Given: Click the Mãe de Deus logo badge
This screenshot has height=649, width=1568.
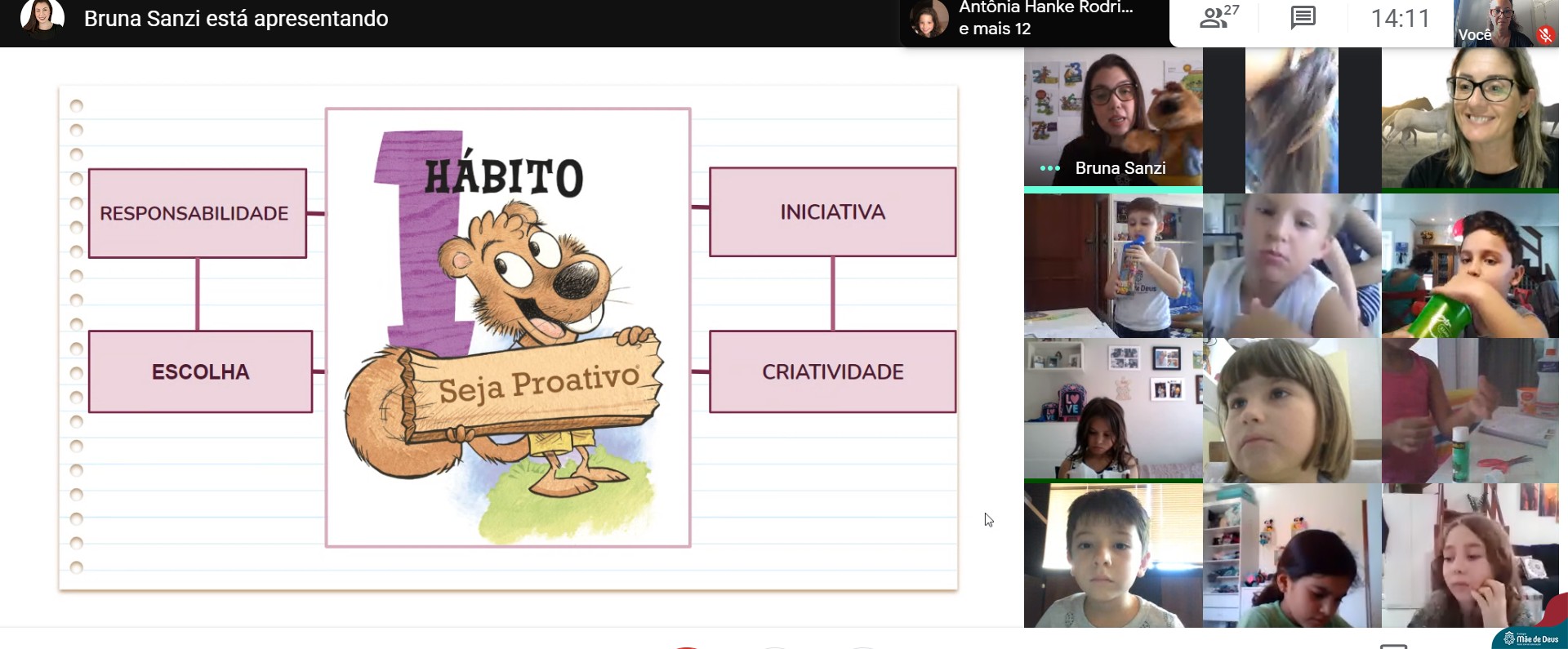Looking at the screenshot, I should click(x=1531, y=638).
